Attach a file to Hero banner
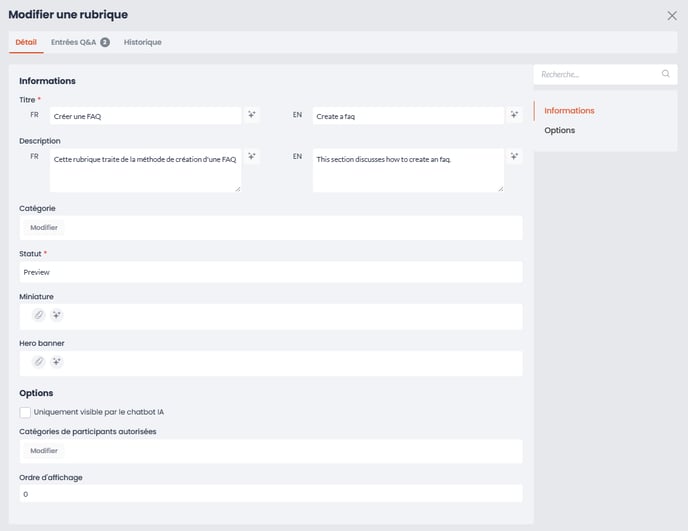Viewport: 688px width, 531px height. 39,362
